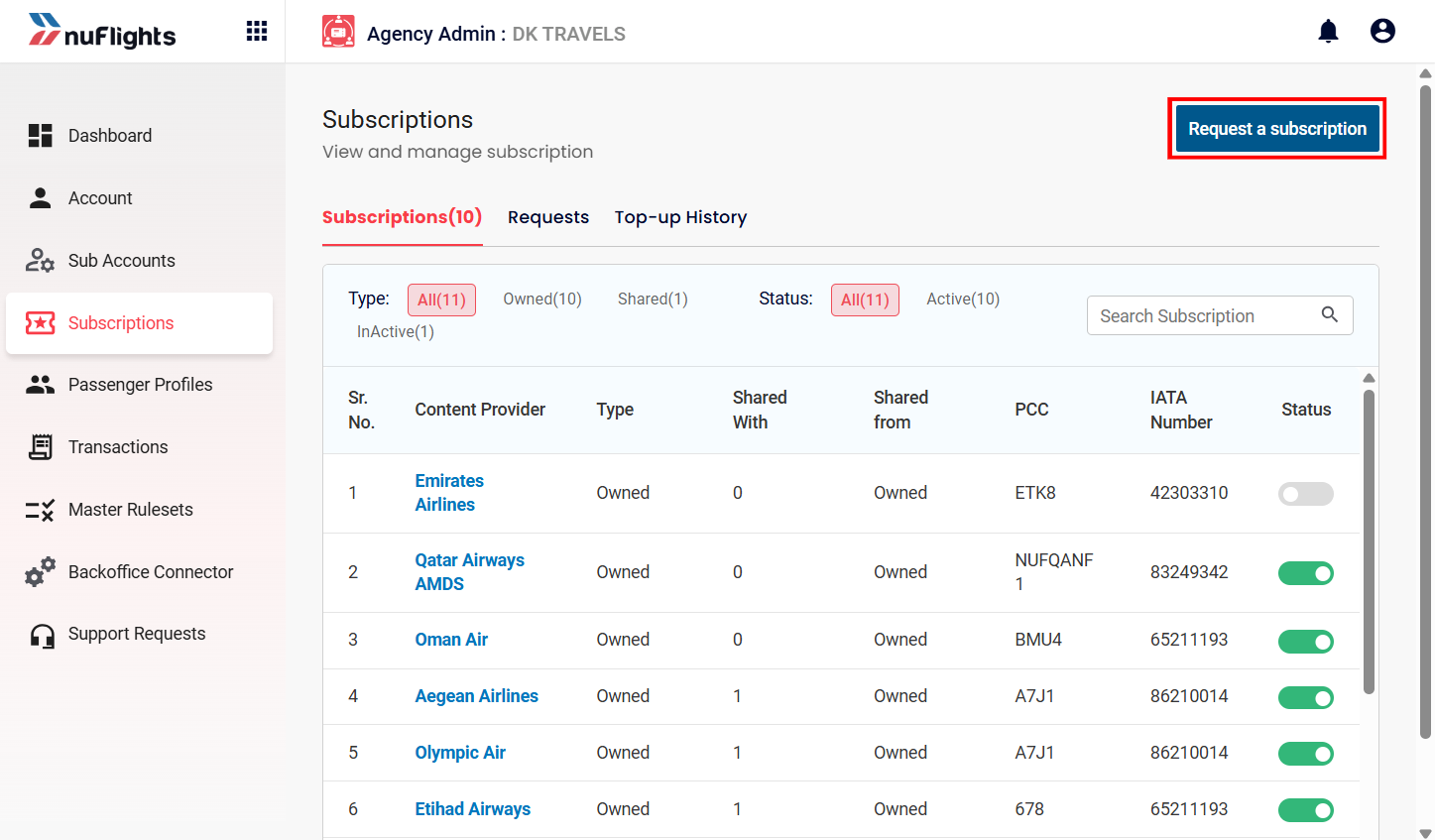This screenshot has width=1435, height=840.
Task: Click IATA number 42303310
Action: click(1189, 493)
